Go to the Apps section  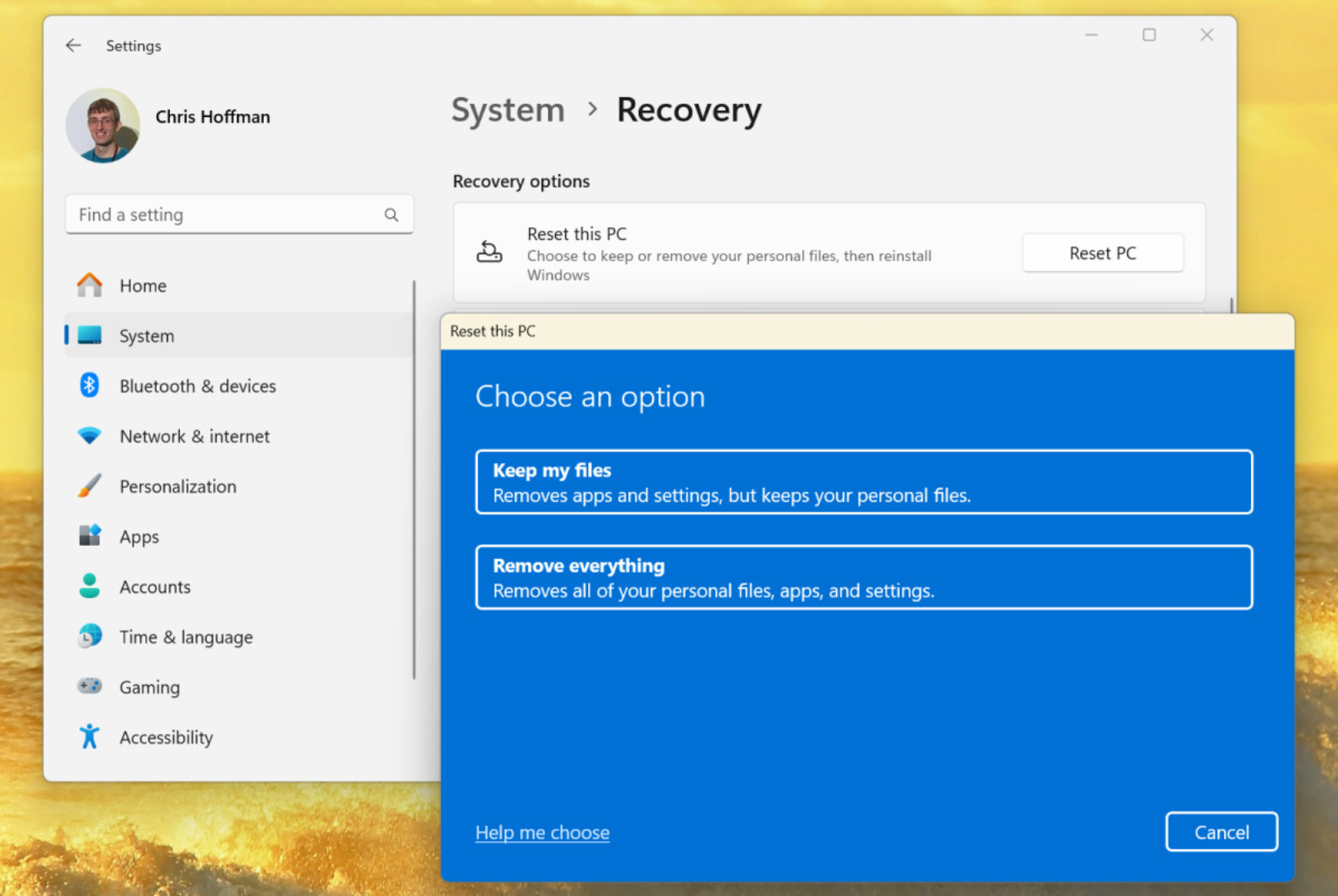point(139,536)
